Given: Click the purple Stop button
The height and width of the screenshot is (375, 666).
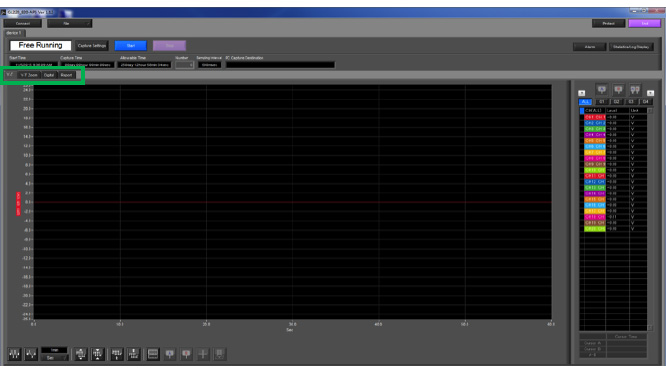Looking at the screenshot, I should coord(169,45).
